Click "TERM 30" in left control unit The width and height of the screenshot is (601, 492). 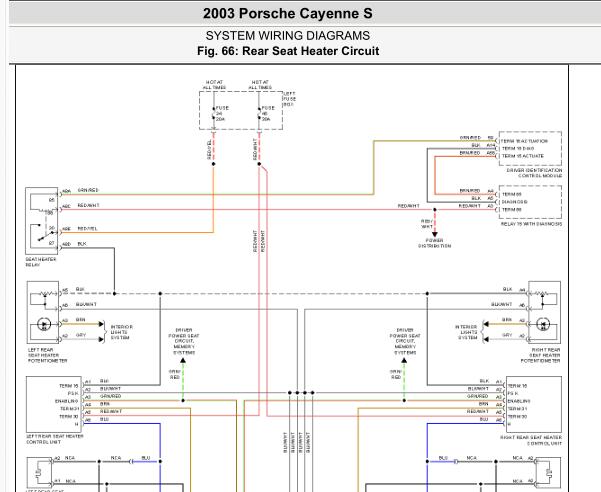[x=69, y=417]
